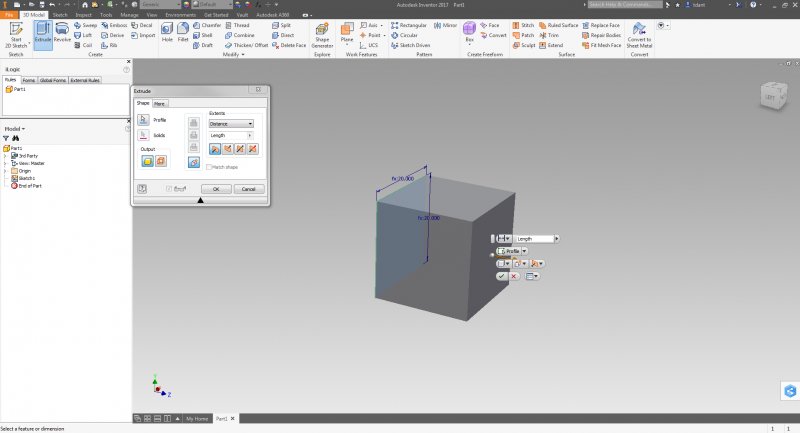This screenshot has width=800, height=433.
Task: Open the Hole tool
Action: click(x=167, y=33)
